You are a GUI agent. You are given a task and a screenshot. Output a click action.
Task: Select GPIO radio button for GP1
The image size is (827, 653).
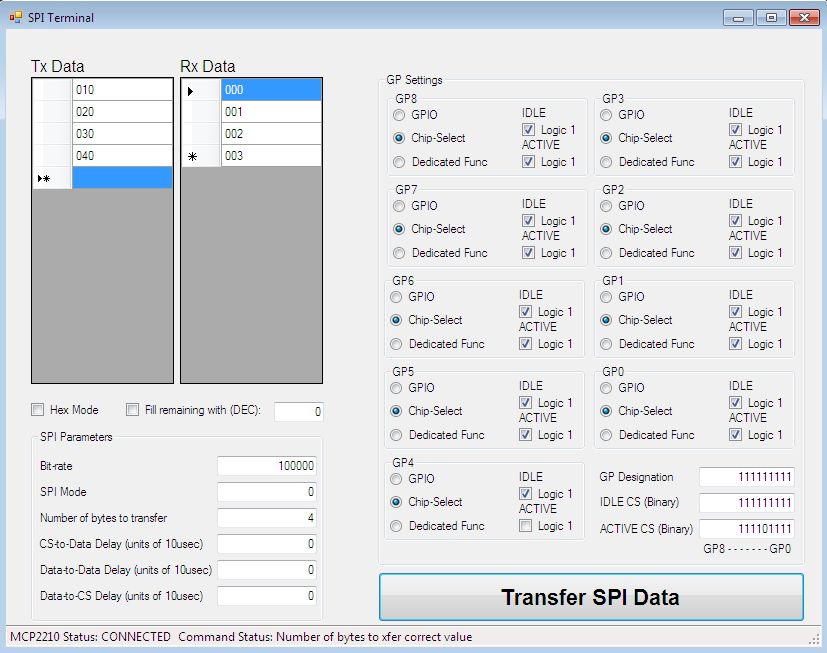point(607,297)
